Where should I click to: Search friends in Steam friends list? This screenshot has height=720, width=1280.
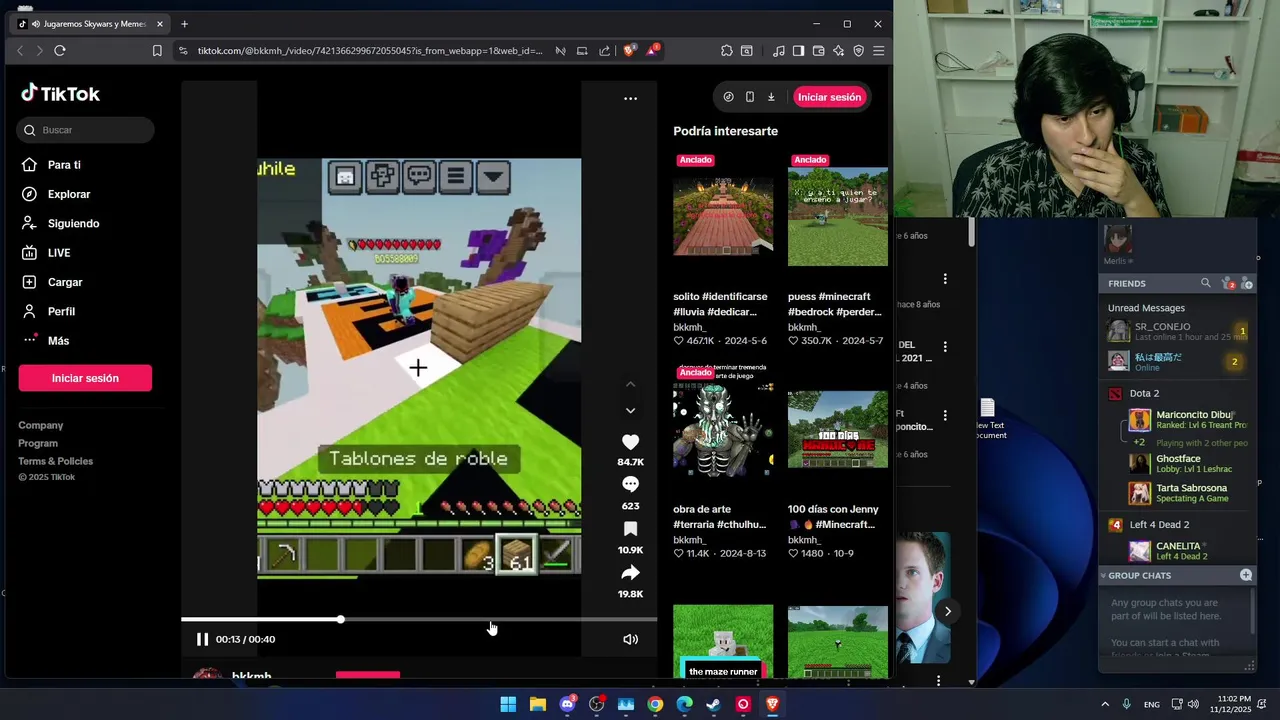(x=1206, y=283)
